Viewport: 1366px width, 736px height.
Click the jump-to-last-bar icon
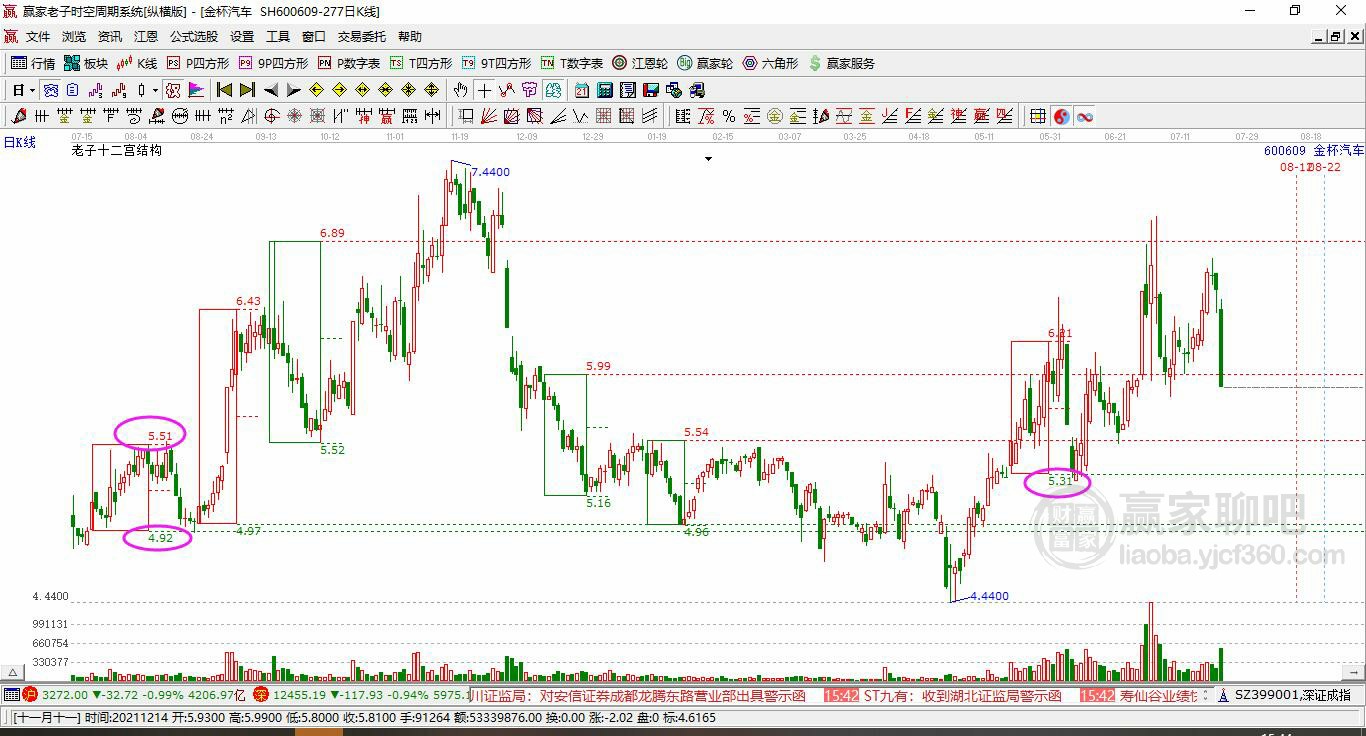coord(247,90)
